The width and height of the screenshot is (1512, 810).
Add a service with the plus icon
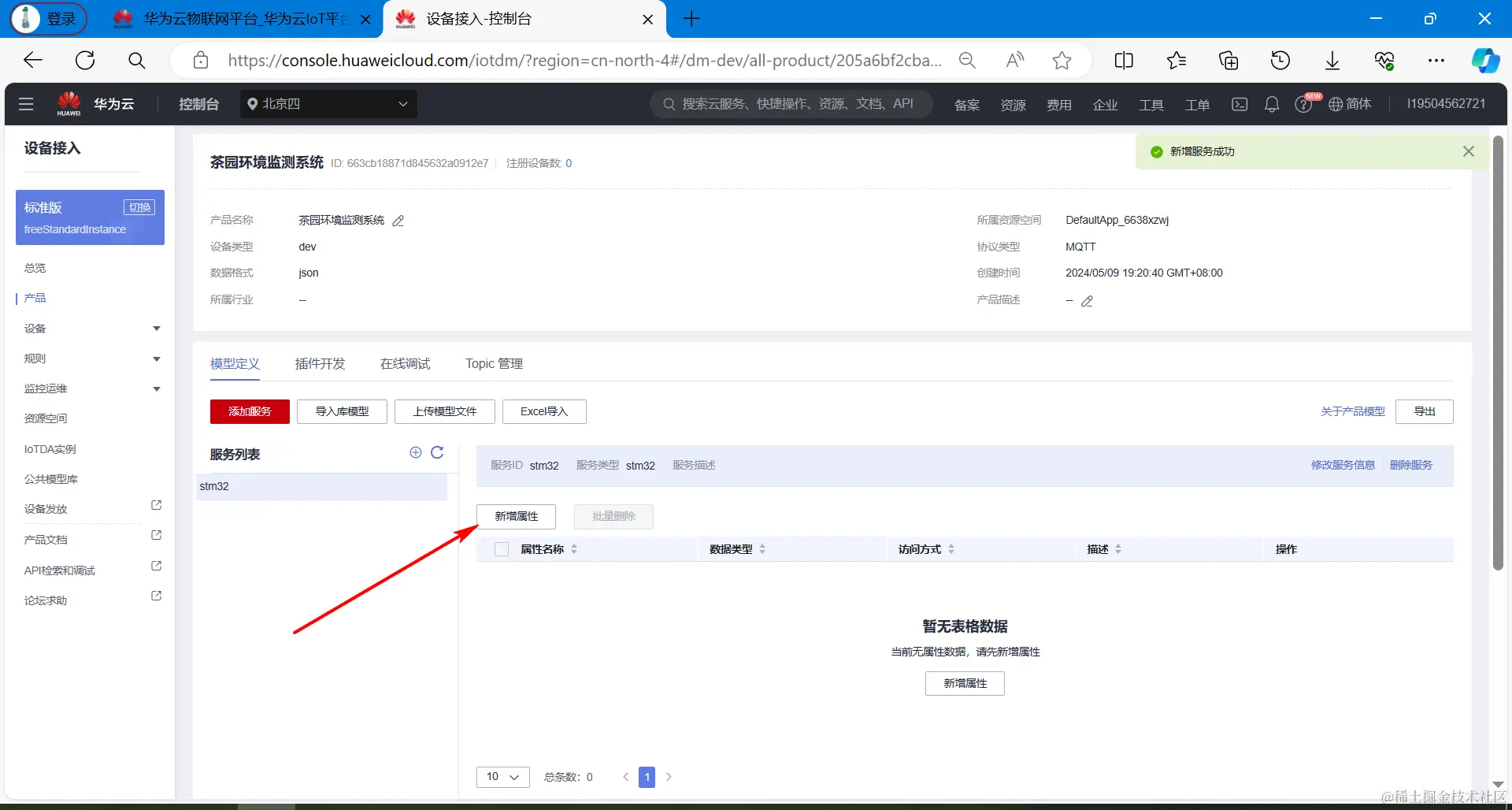click(416, 452)
